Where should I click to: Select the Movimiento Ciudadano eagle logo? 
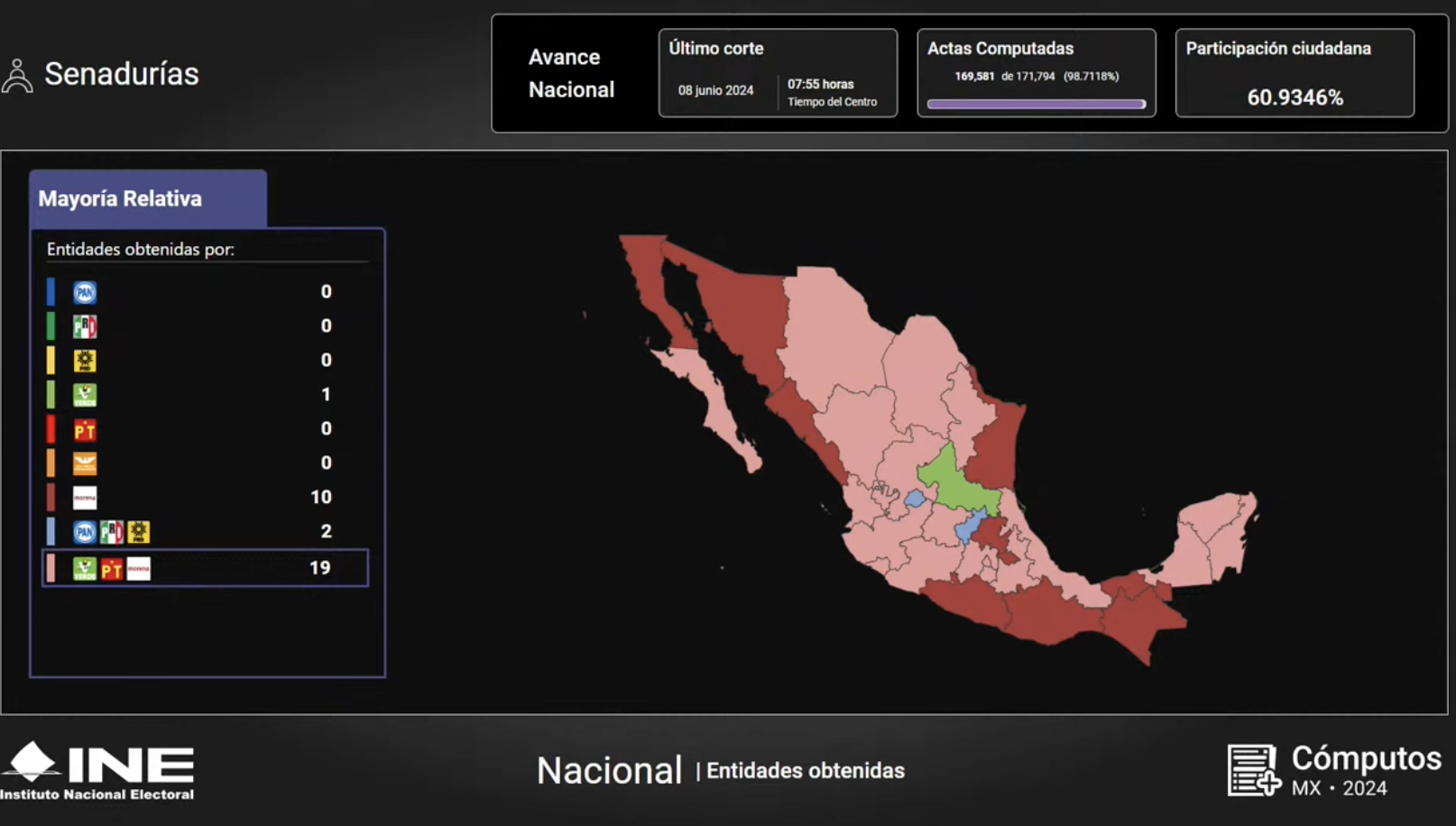(x=83, y=463)
